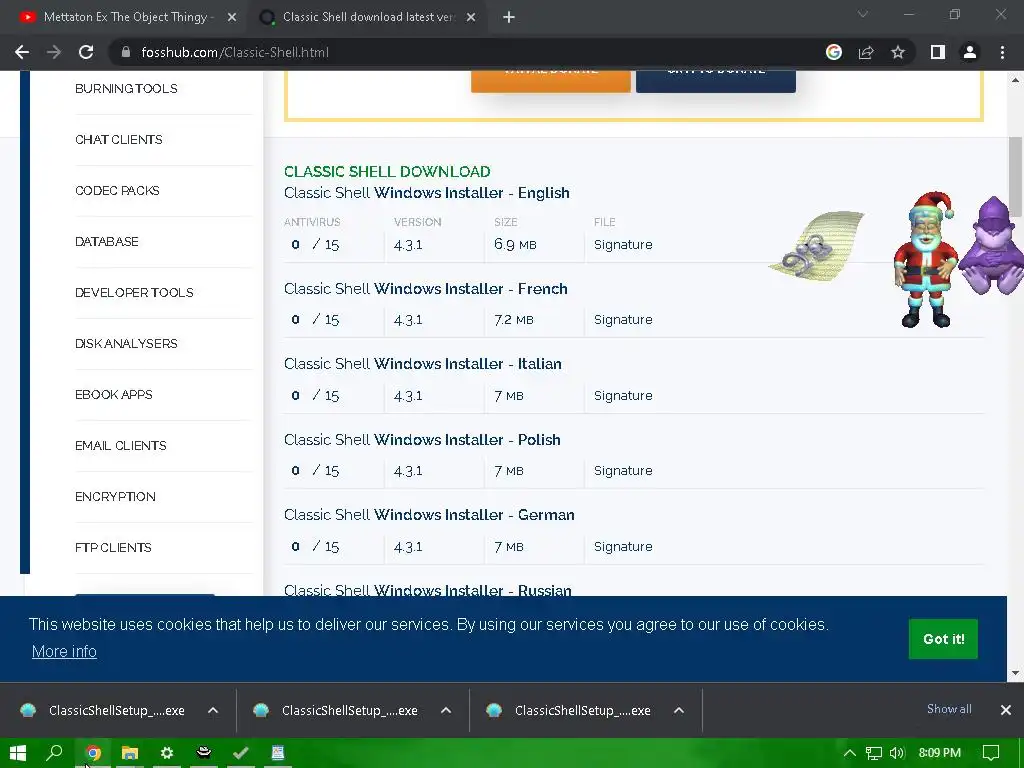Click the 7.2 MB size value
Screen dimensions: 1024x768
tap(514, 319)
